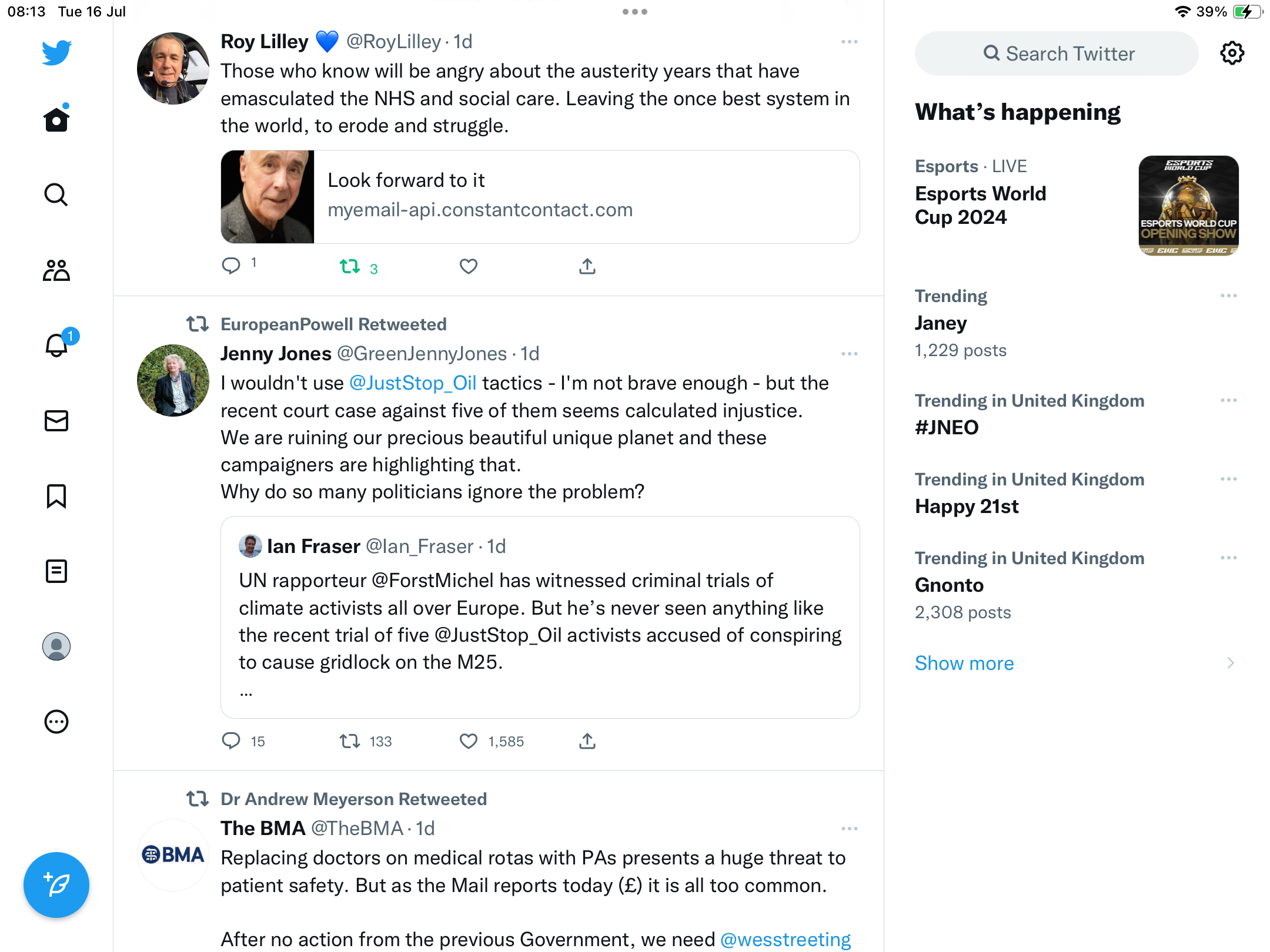1270x952 pixels.
Task: Open the @JustStop_Oil mention link
Action: (x=413, y=383)
